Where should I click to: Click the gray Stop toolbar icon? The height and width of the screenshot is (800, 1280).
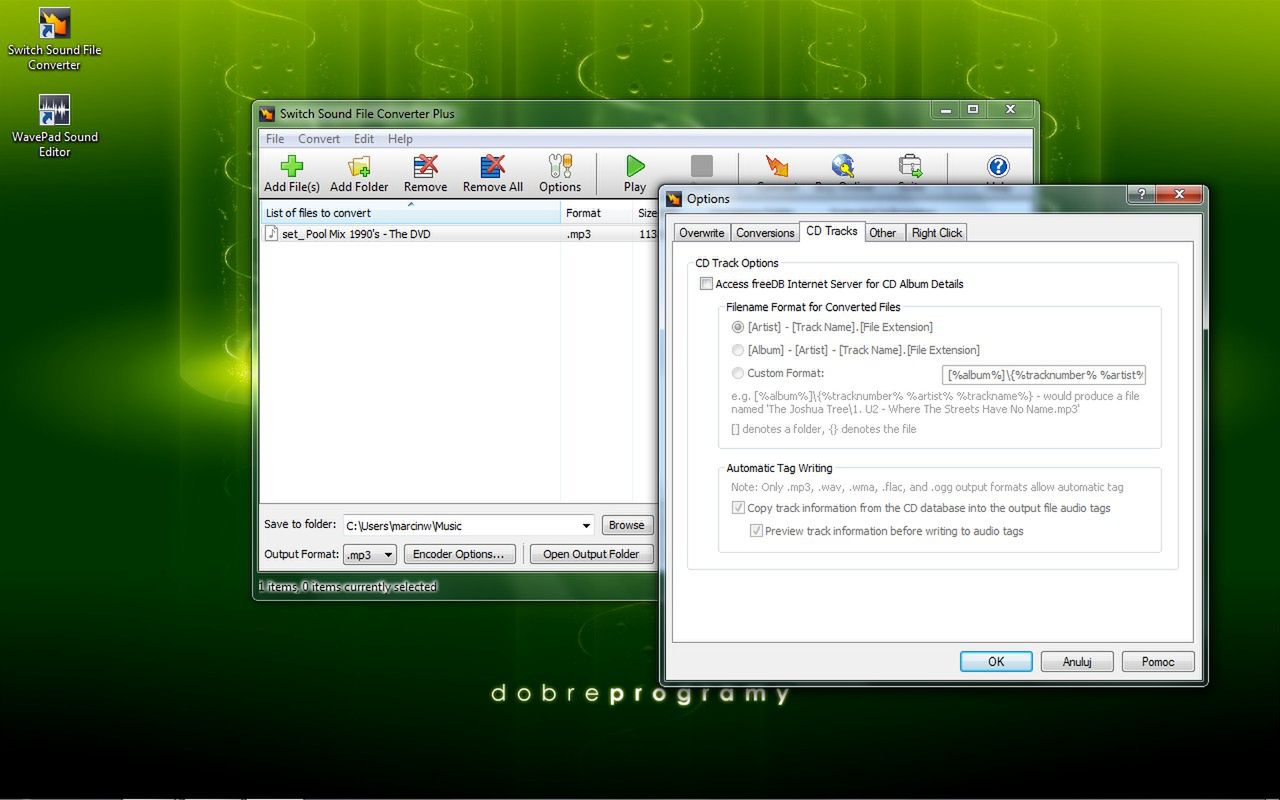702,166
